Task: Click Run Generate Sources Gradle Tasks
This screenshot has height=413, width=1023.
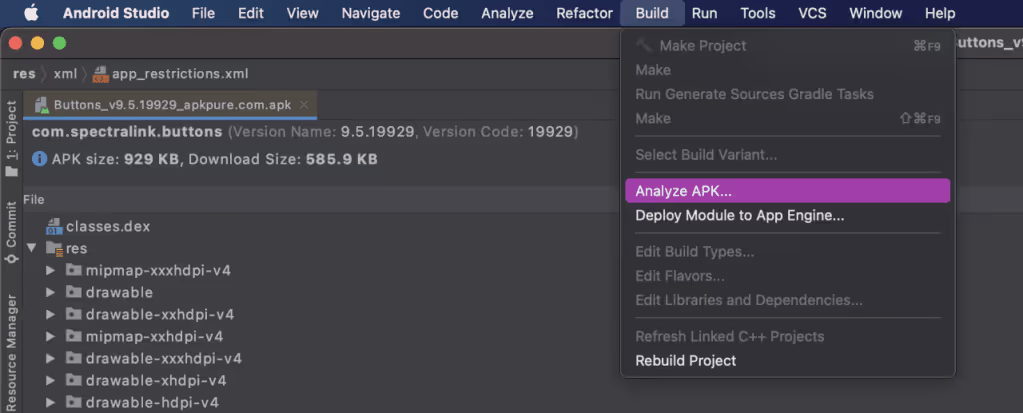Action: pyautogui.click(x=787, y=94)
